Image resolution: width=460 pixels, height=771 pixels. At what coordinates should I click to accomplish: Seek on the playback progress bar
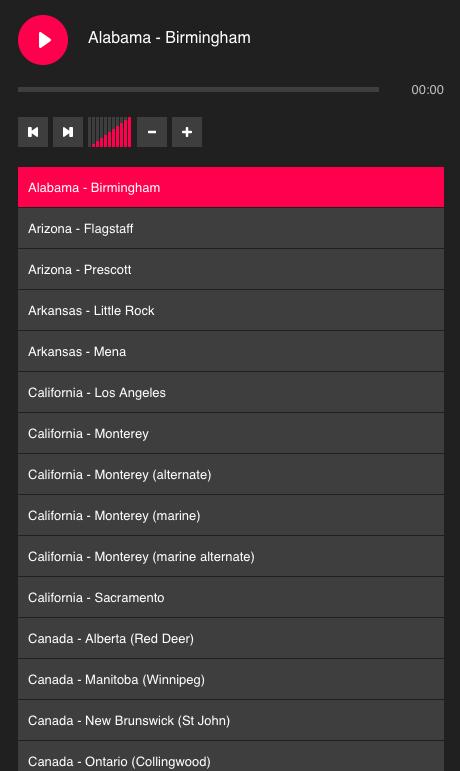coord(199,89)
